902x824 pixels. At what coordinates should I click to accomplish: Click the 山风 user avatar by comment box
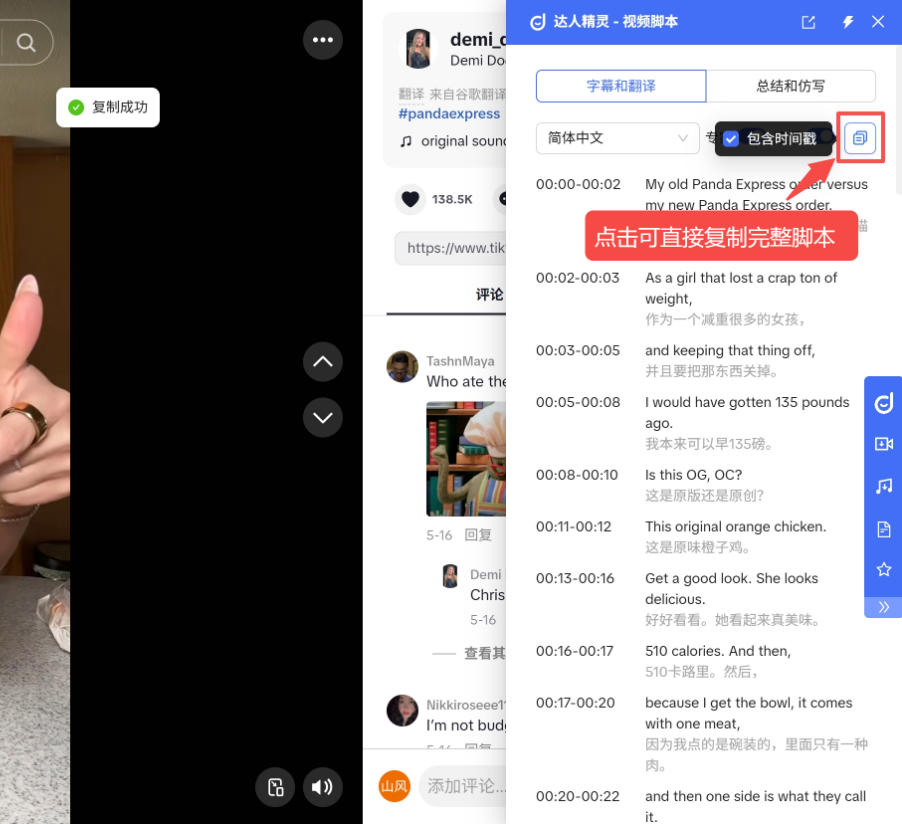(x=394, y=786)
